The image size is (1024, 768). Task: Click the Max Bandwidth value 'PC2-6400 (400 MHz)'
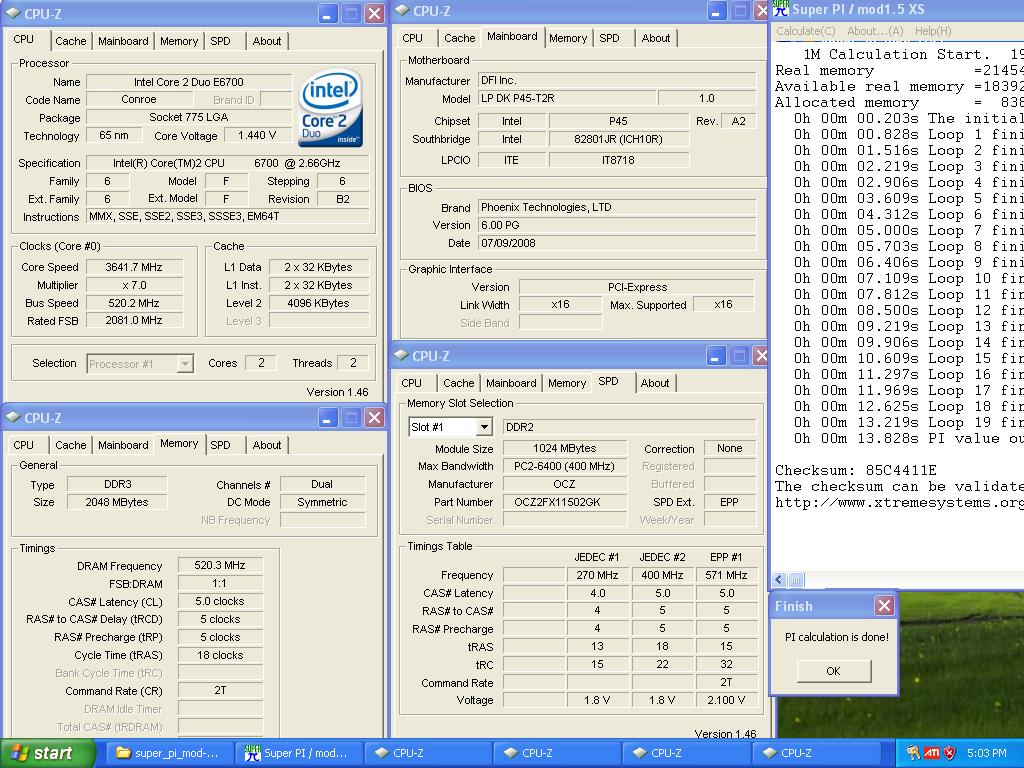pos(565,466)
